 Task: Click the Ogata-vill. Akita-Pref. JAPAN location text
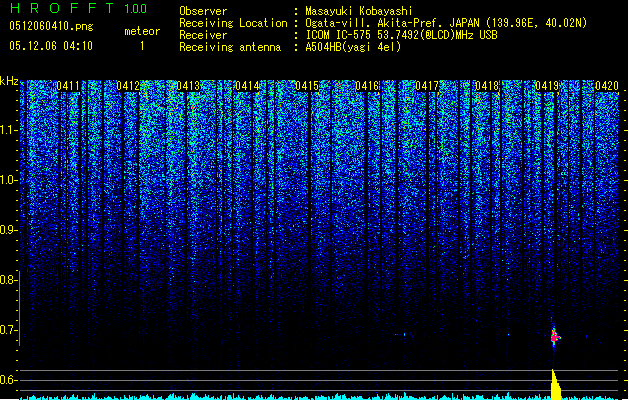[x=446, y=23]
